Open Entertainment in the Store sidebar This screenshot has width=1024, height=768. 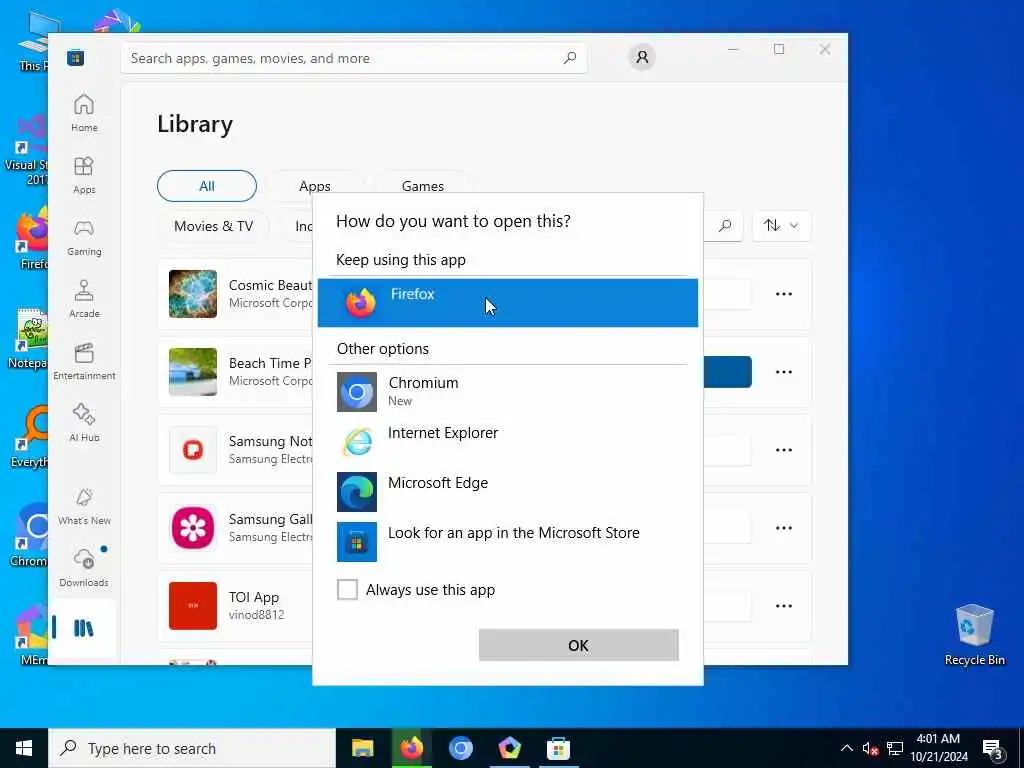tap(84, 361)
